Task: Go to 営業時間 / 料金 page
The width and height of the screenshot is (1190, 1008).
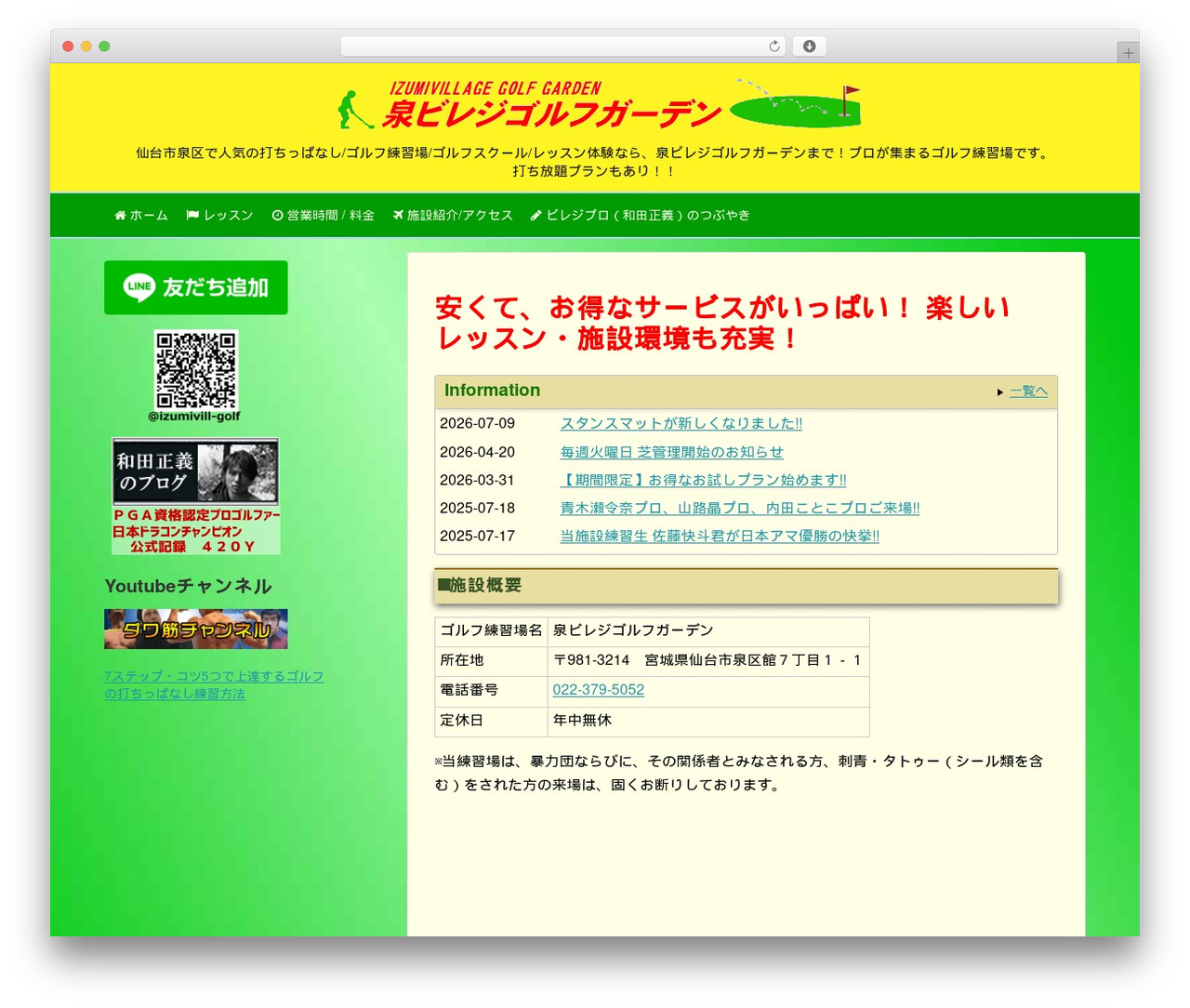Action: click(x=323, y=215)
